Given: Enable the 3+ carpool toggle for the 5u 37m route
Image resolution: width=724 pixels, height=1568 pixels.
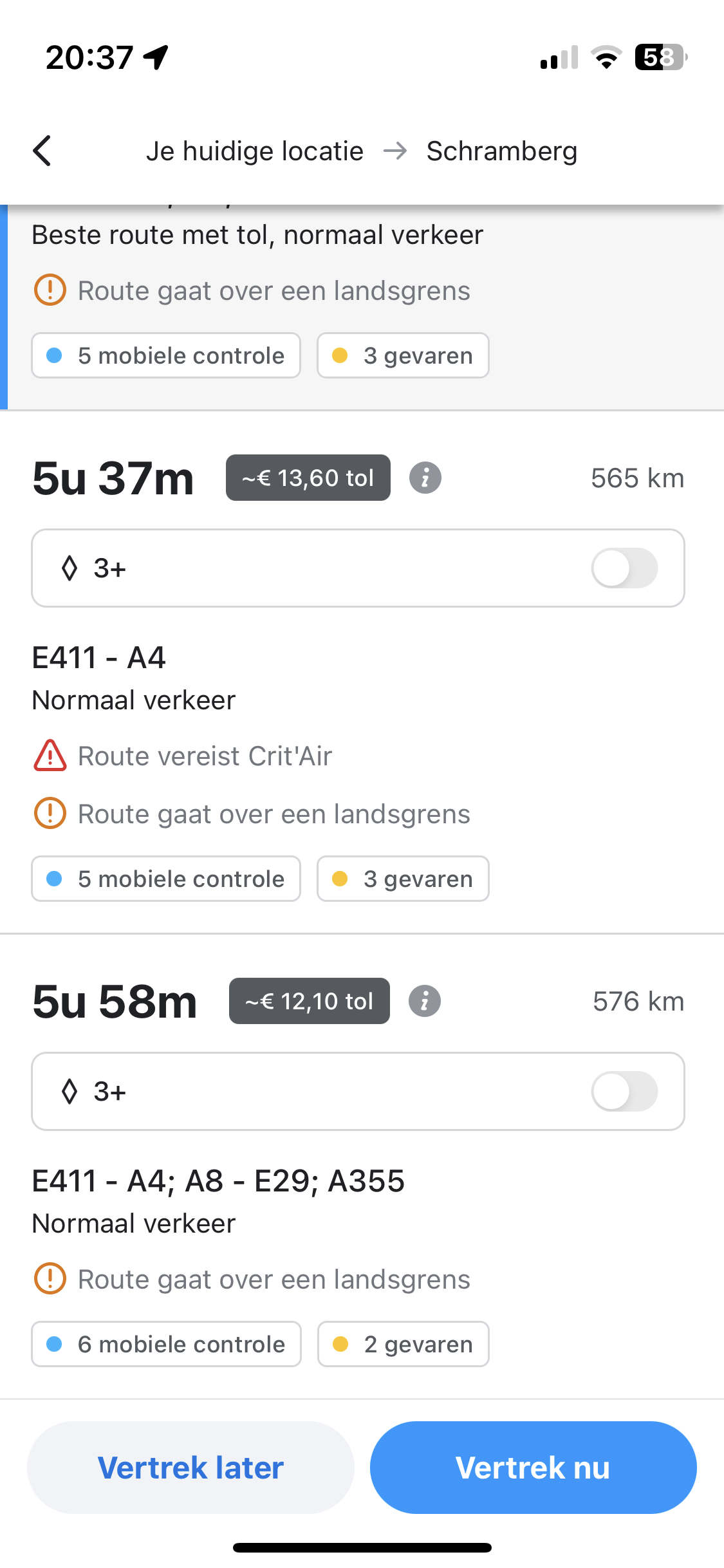Looking at the screenshot, I should [624, 568].
